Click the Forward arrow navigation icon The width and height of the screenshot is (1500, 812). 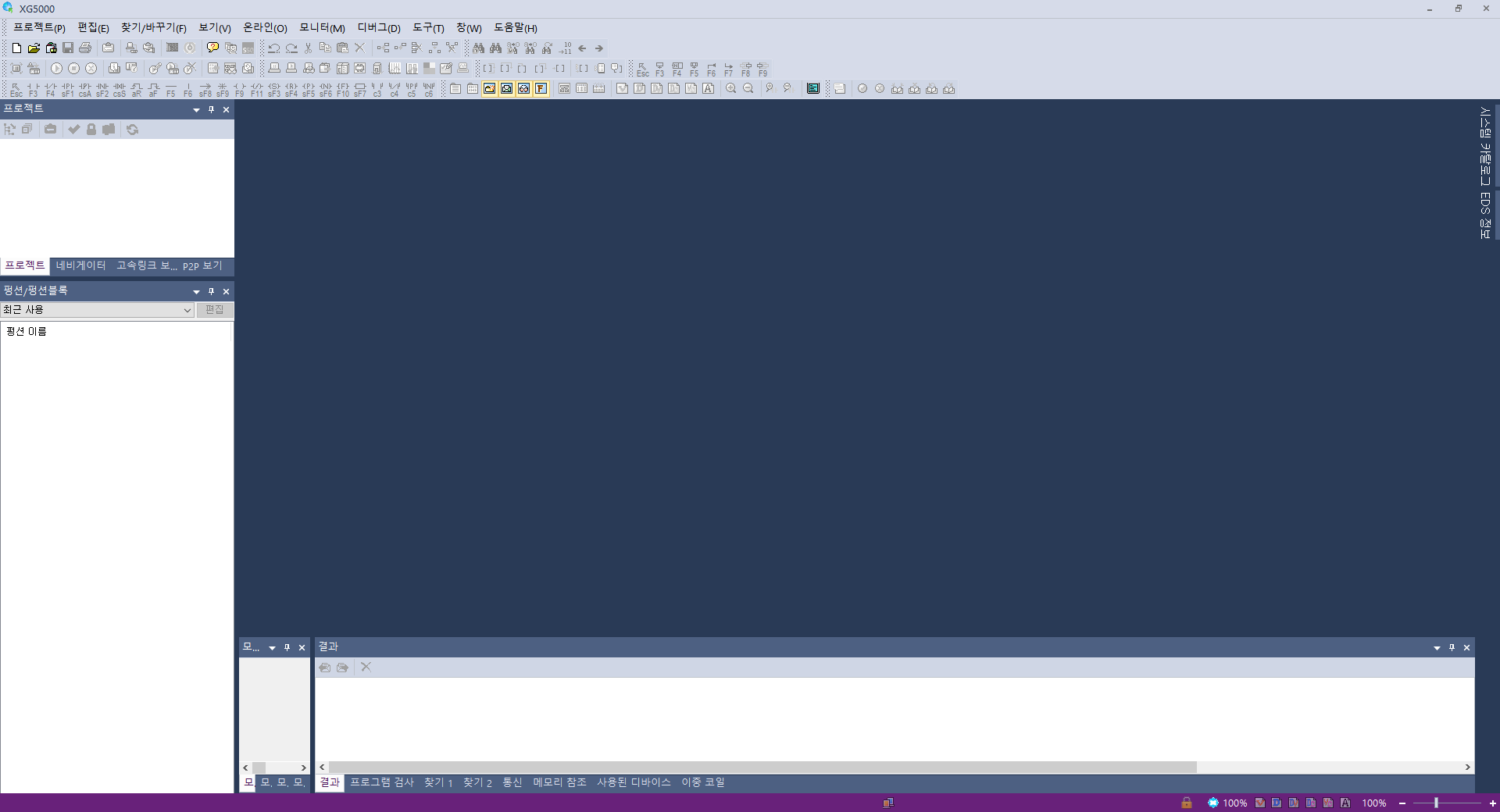599,48
